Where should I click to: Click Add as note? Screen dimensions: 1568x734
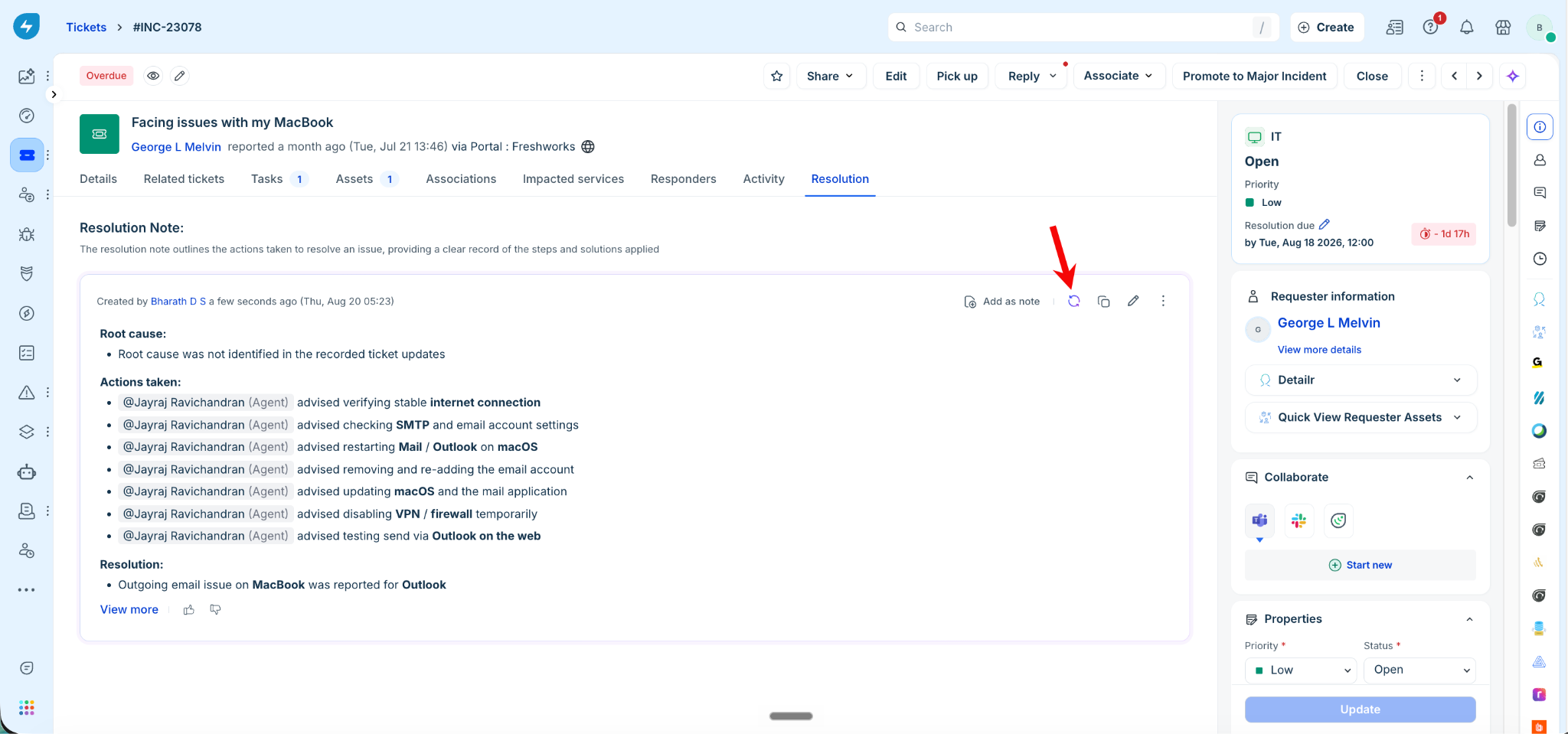[1002, 302]
